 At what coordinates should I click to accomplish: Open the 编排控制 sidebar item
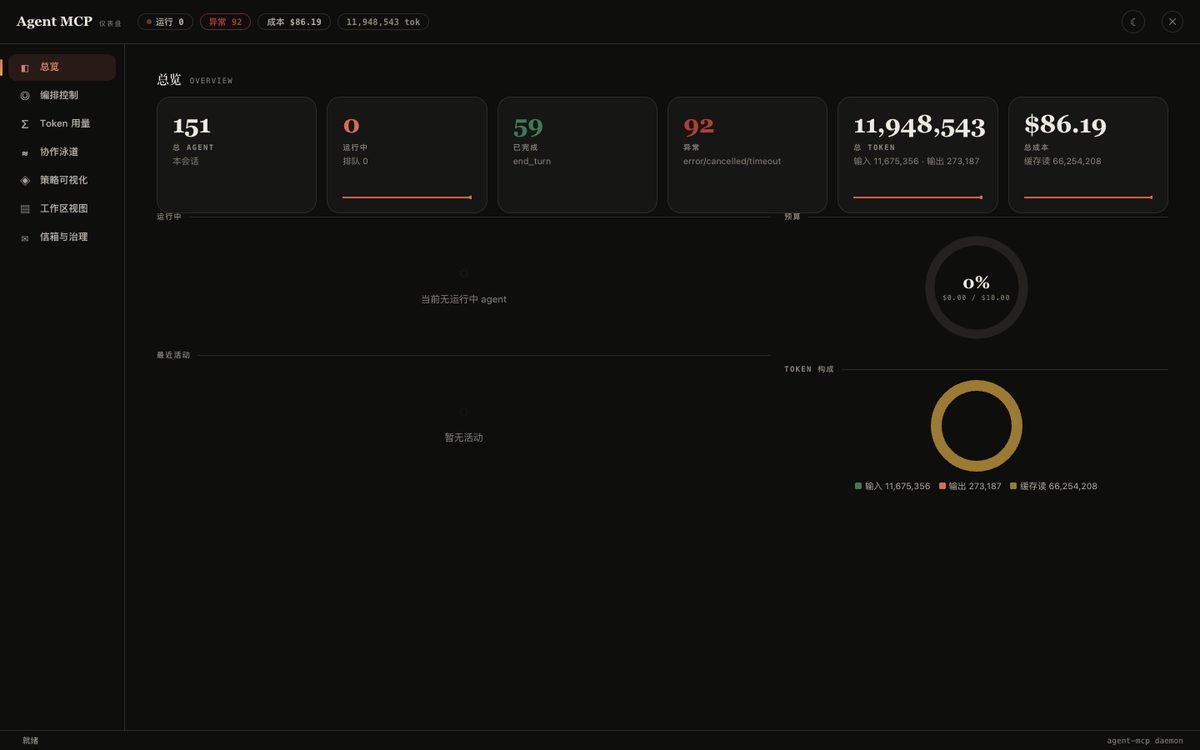[62, 95]
